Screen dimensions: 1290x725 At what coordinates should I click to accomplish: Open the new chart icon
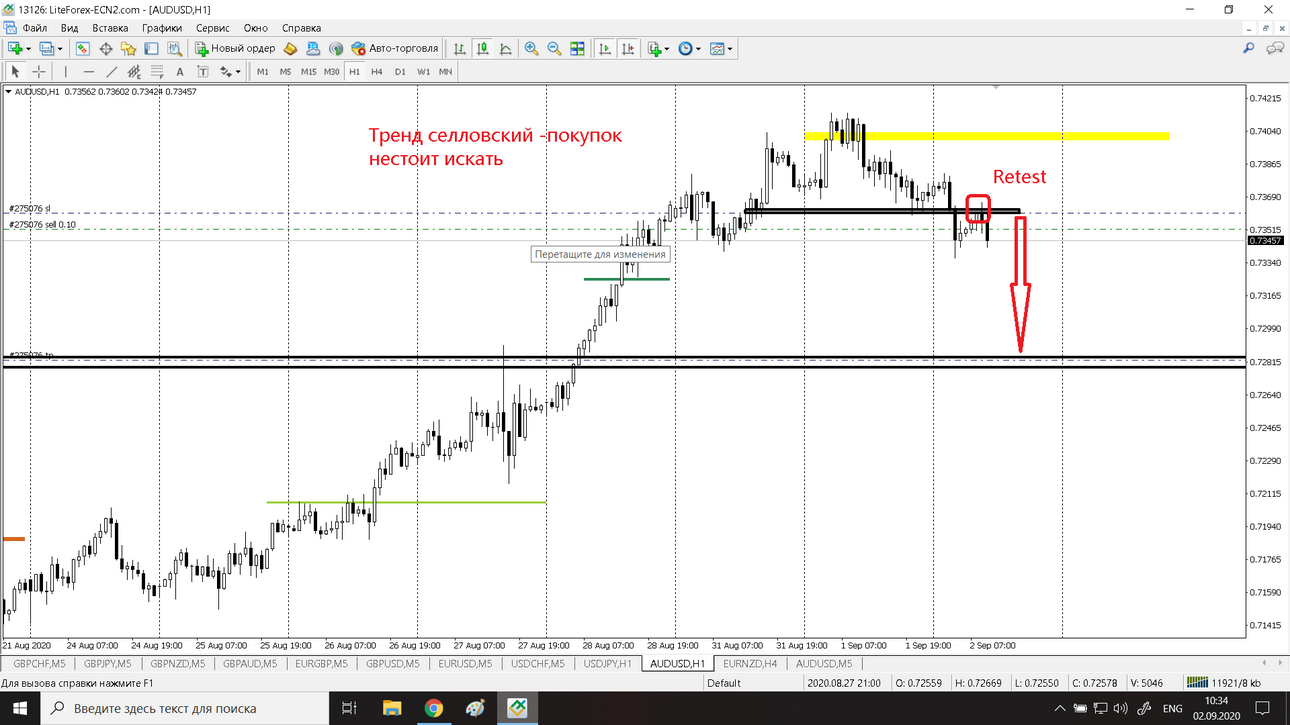point(15,48)
